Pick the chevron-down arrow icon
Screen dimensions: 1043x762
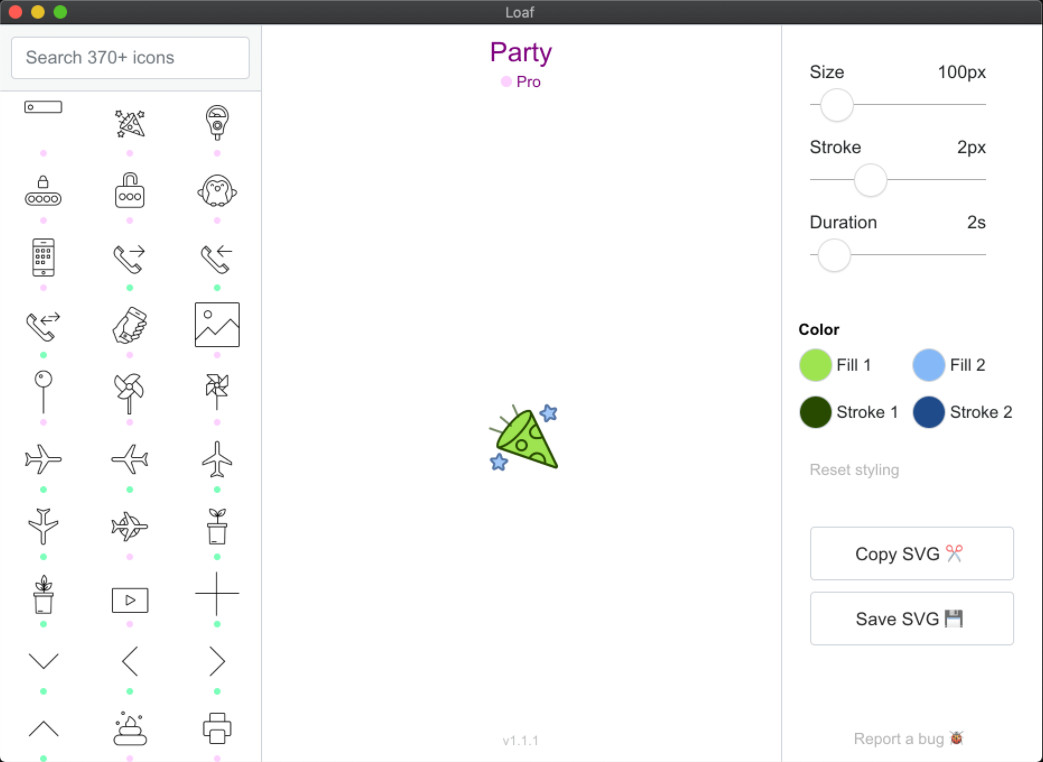point(43,661)
